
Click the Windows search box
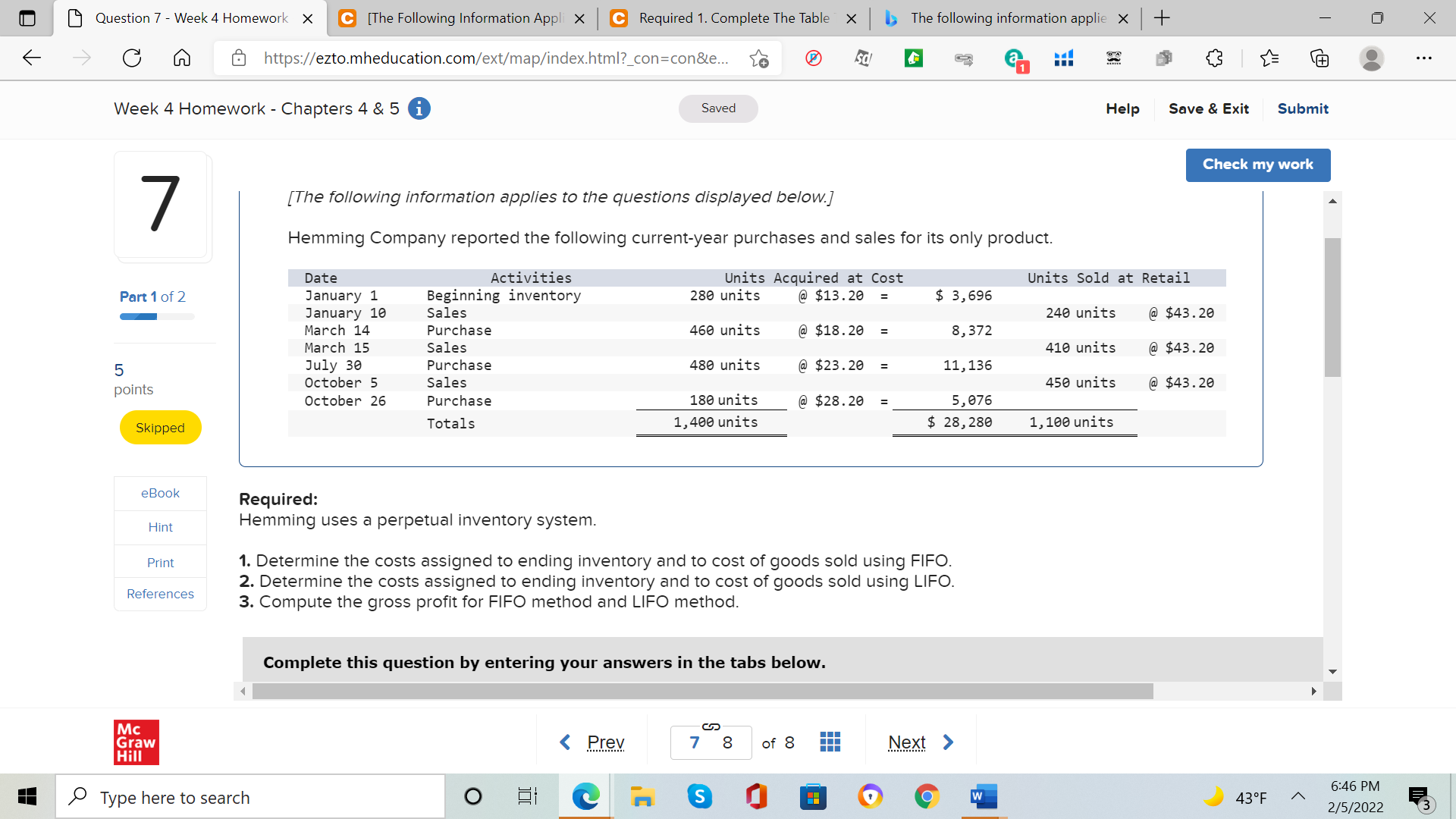[250, 797]
